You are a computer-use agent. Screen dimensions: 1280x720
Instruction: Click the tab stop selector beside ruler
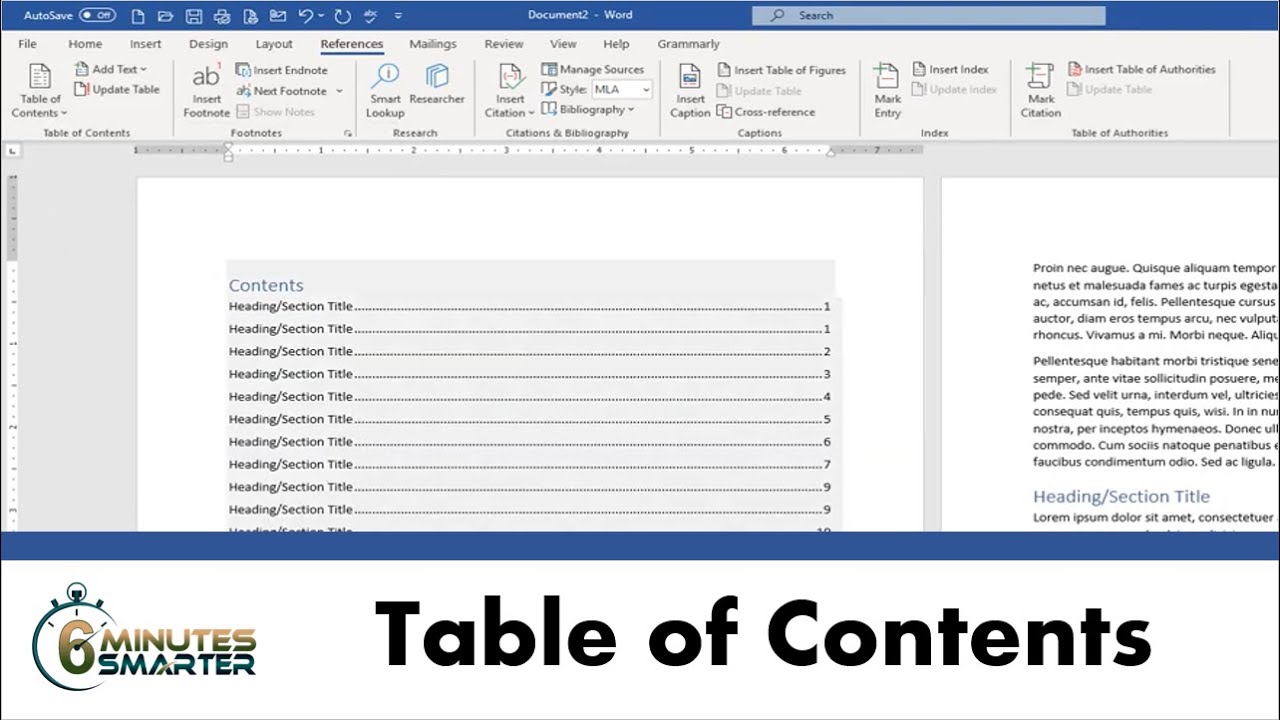(12, 150)
